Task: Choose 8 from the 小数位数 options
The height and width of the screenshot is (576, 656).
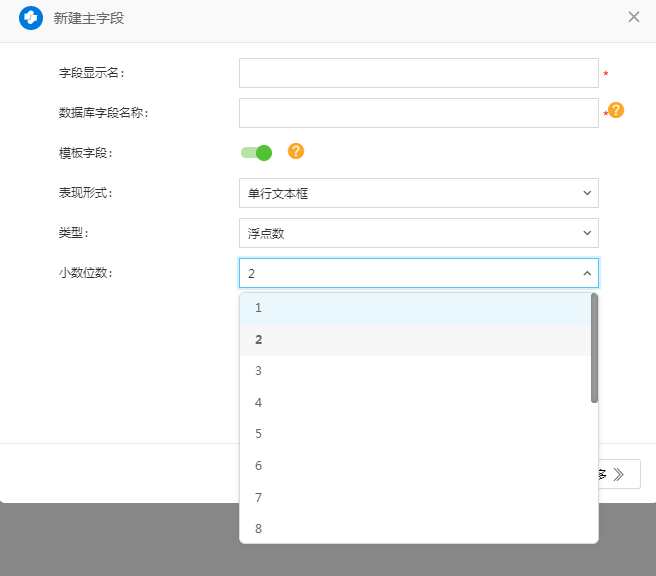Action: click(x=415, y=528)
